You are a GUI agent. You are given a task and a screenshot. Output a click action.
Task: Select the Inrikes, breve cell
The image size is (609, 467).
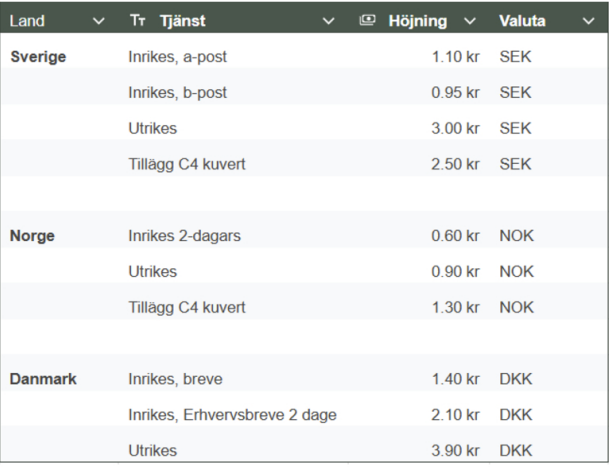176,379
